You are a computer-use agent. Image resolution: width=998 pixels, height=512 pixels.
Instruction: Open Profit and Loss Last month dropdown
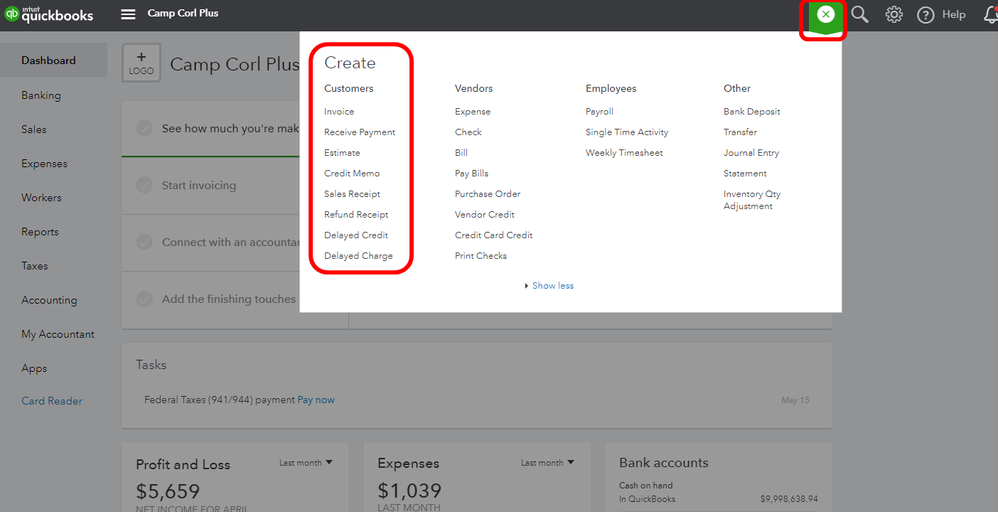[306, 463]
